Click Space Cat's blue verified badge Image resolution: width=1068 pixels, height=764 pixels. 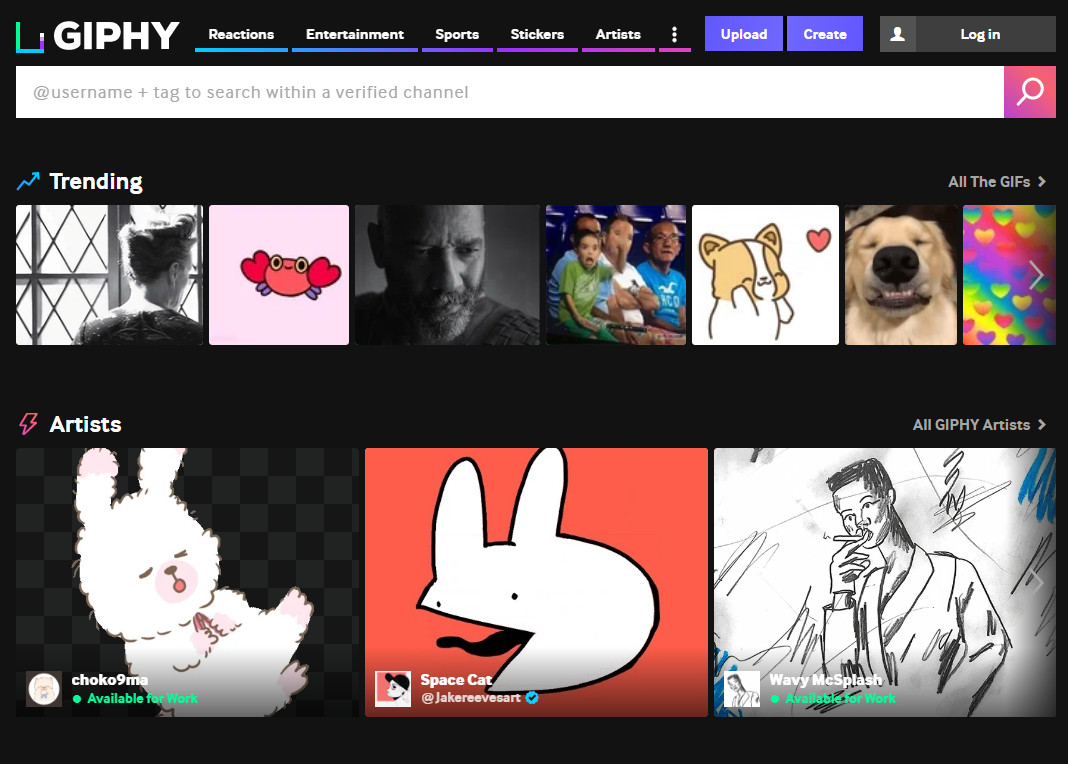[x=532, y=698]
